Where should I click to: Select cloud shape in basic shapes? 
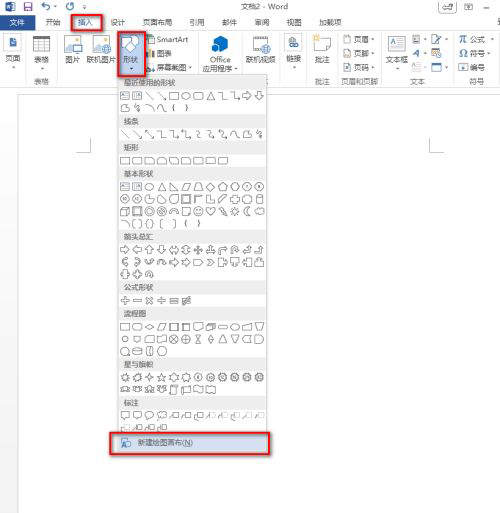coord(259,211)
